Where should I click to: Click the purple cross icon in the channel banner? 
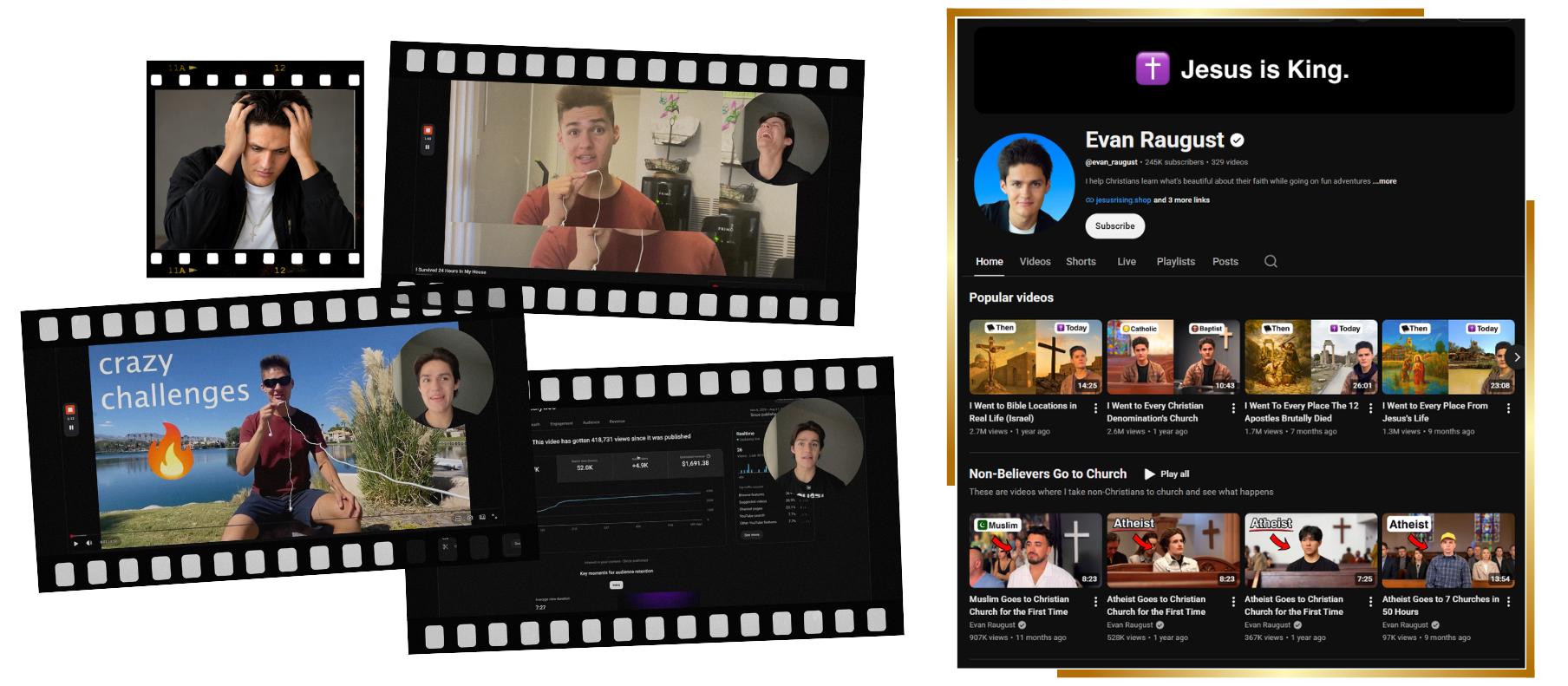pos(1153,68)
